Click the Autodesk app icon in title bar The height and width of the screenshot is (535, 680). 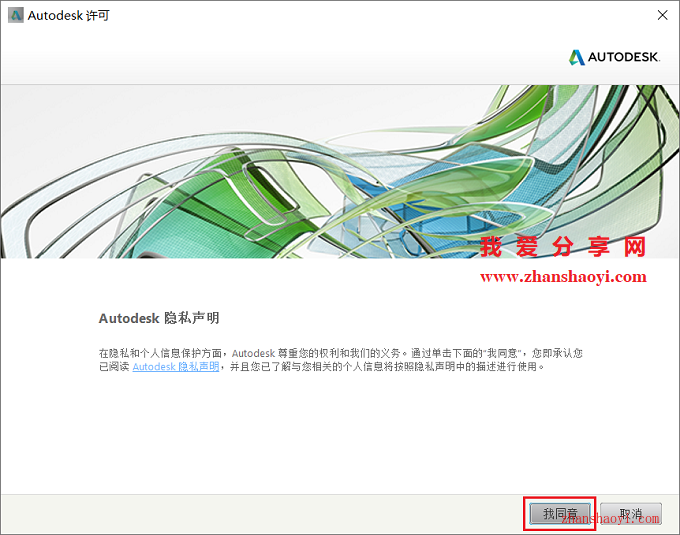(x=16, y=15)
